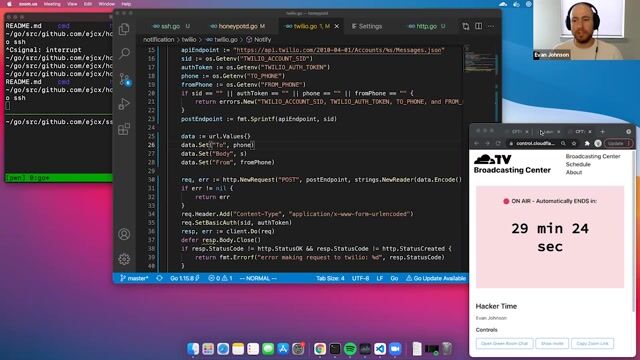Open Spotify from the Dock

tap(350, 349)
